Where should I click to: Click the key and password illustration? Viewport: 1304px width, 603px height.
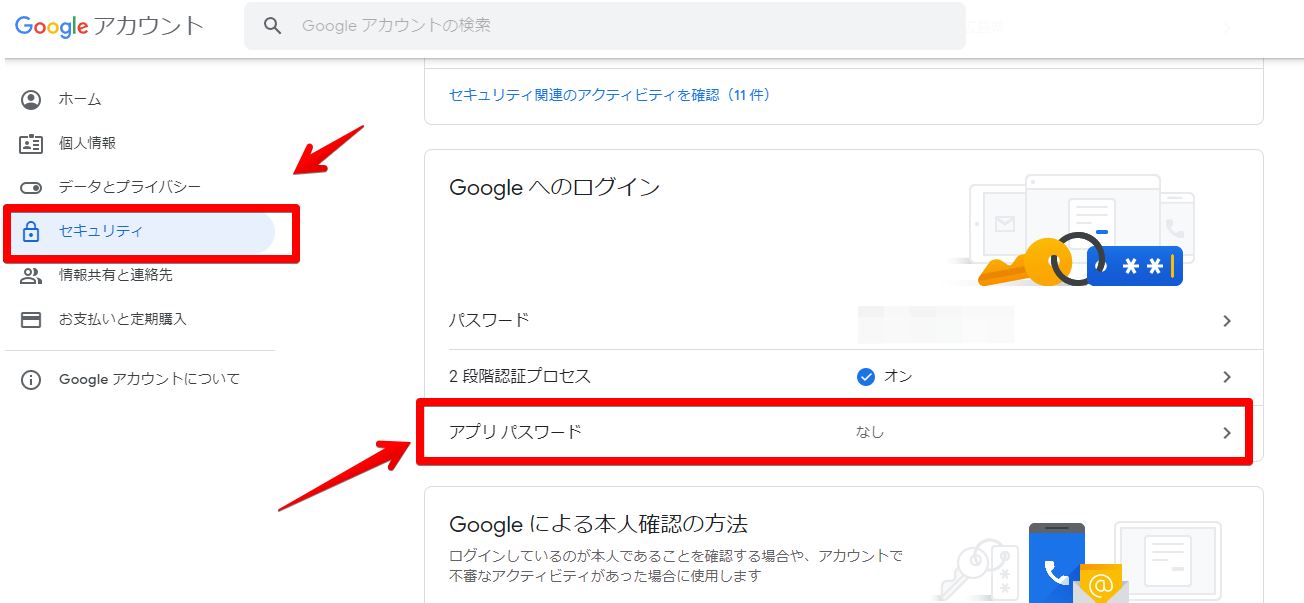[x=1070, y=231]
